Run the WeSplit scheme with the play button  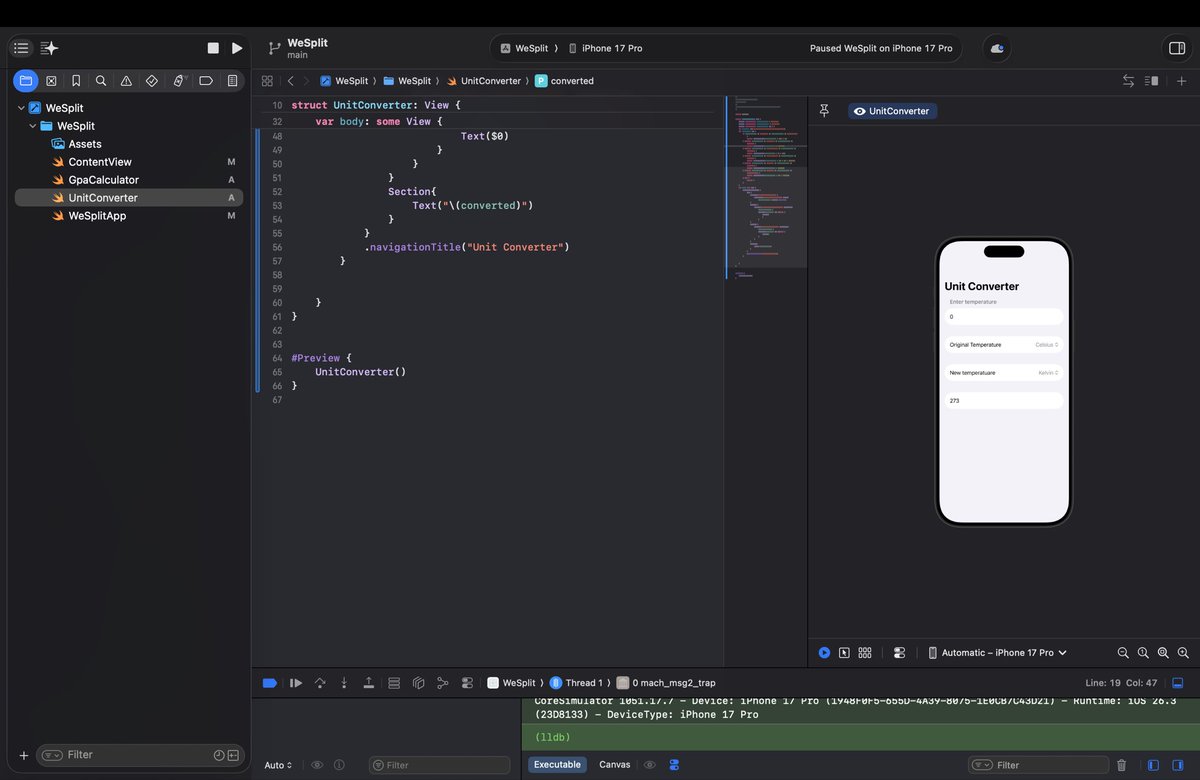click(x=237, y=48)
